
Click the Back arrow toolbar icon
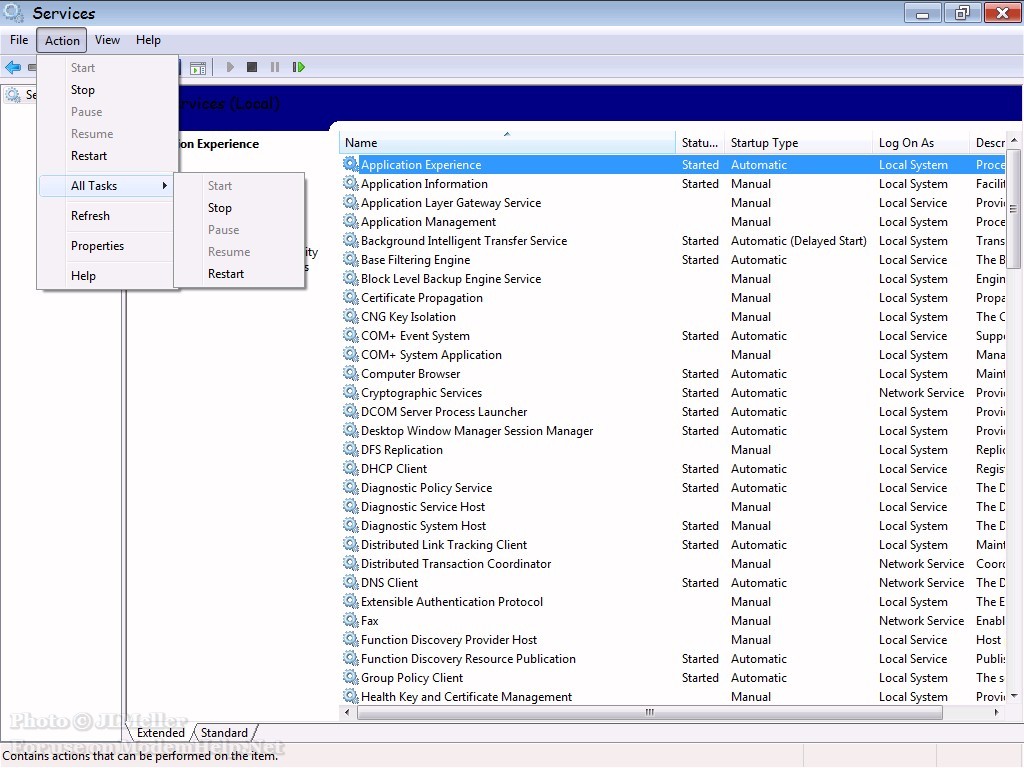pos(12,67)
